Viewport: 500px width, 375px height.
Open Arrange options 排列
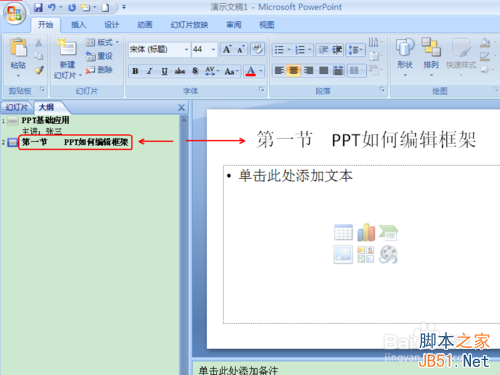[431, 57]
